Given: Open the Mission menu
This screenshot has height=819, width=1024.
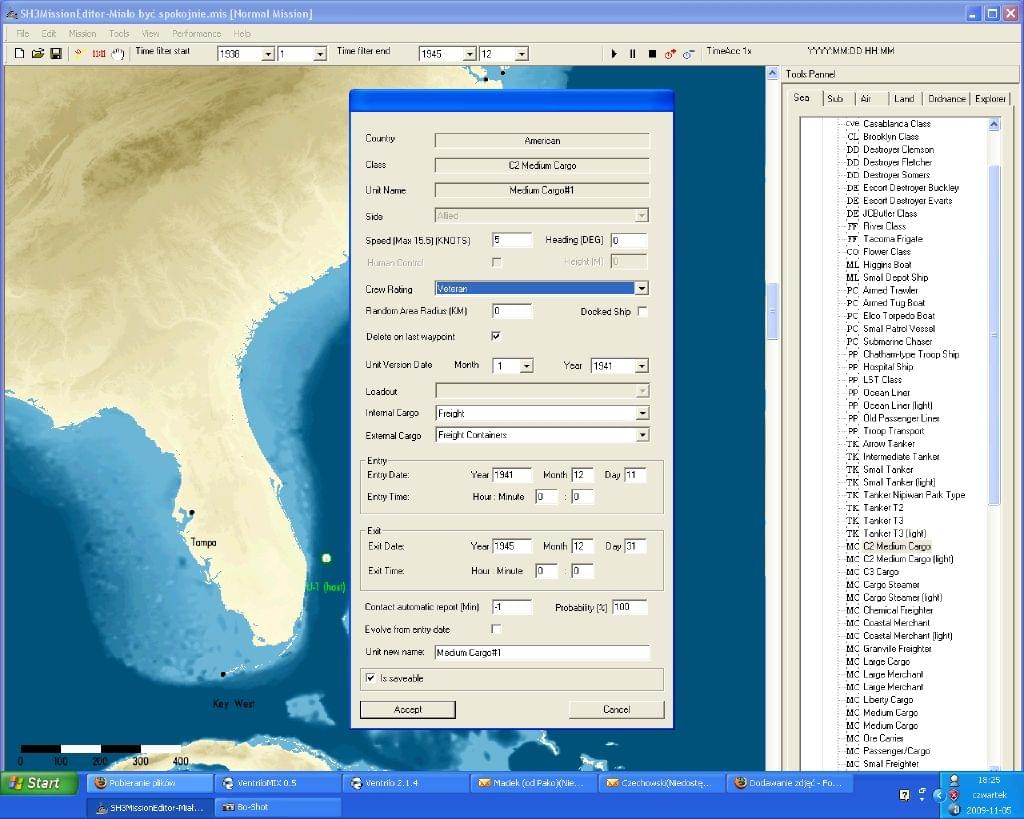Looking at the screenshot, I should [x=82, y=33].
